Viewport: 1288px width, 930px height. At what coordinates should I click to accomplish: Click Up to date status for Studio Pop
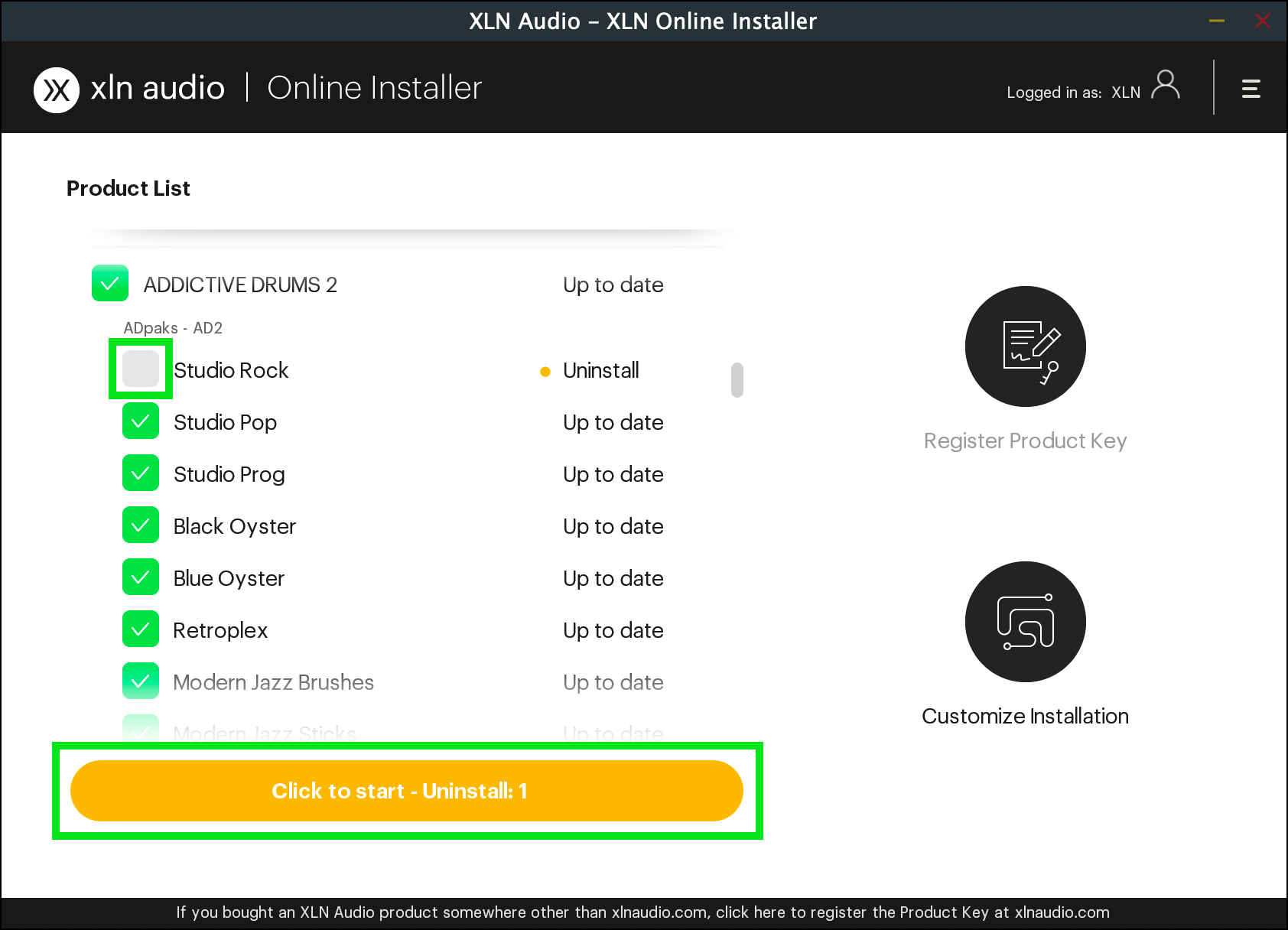click(x=613, y=422)
